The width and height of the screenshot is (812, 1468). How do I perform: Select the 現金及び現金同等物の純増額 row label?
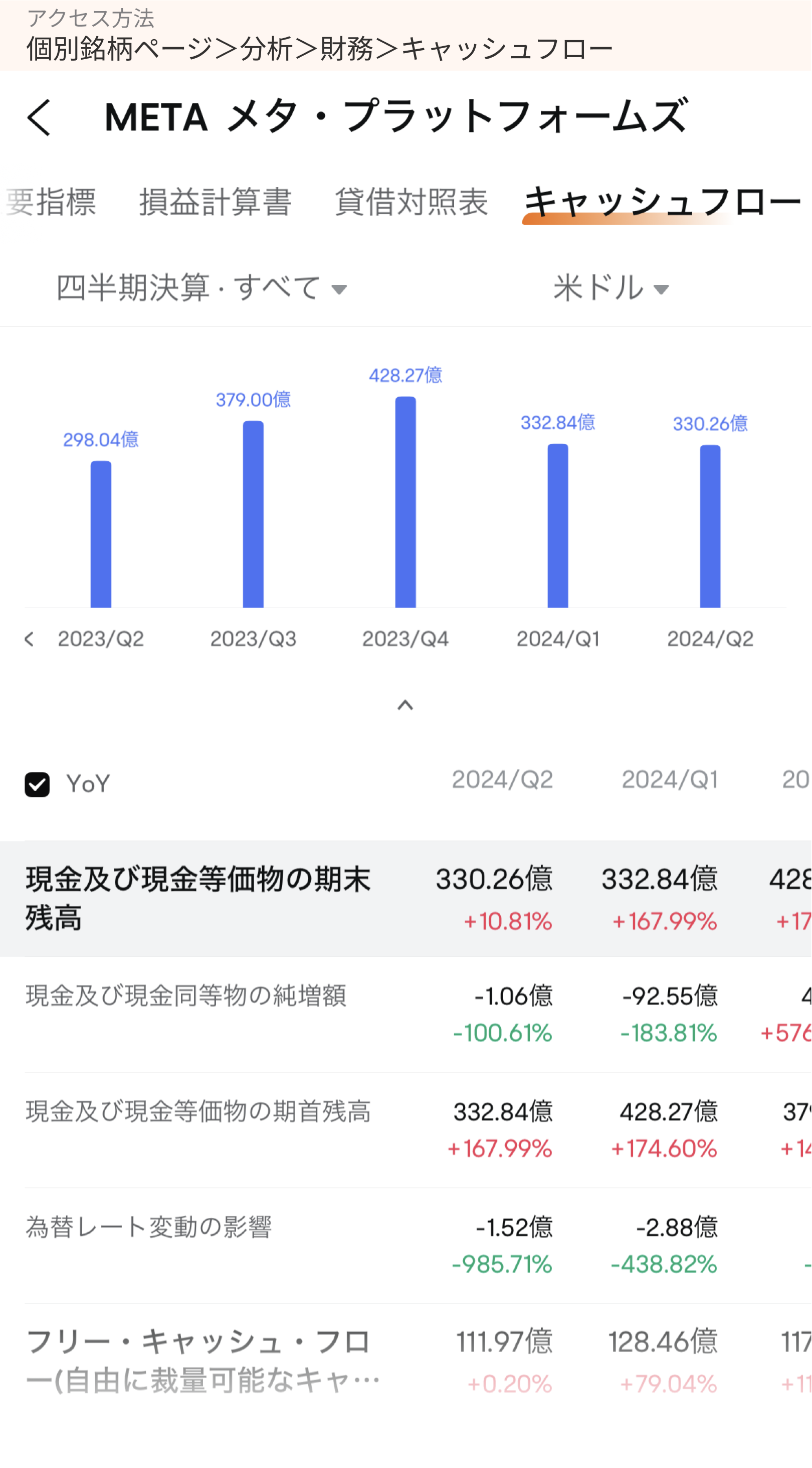tap(186, 996)
